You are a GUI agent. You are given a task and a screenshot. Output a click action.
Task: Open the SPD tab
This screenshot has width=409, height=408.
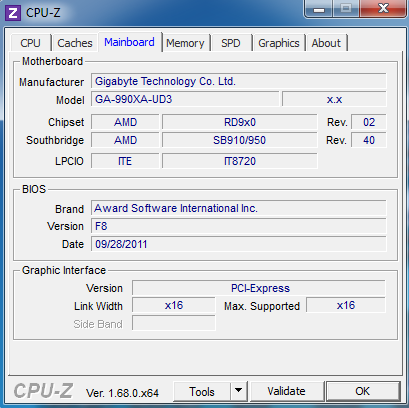click(x=231, y=43)
